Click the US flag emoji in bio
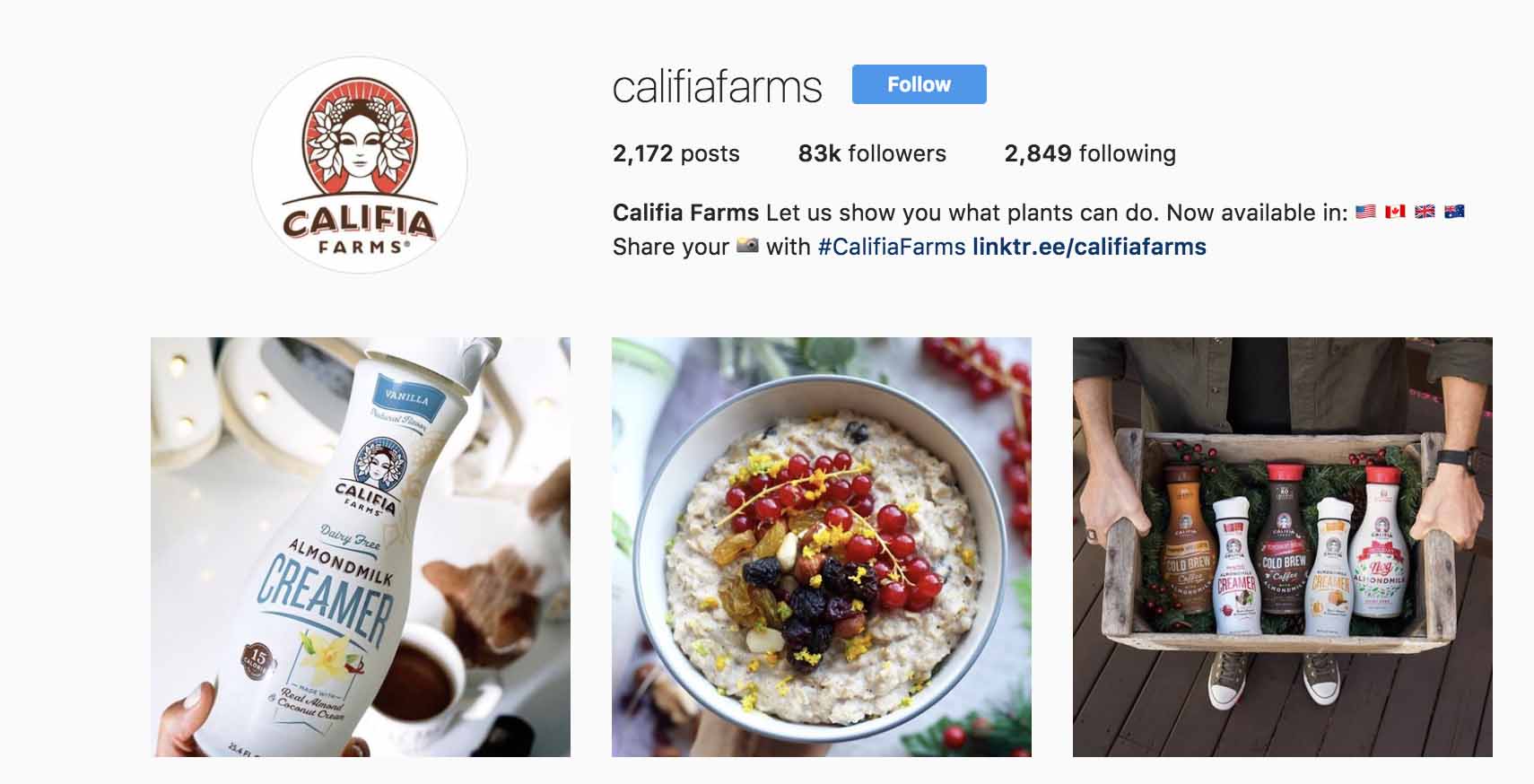 point(1365,213)
